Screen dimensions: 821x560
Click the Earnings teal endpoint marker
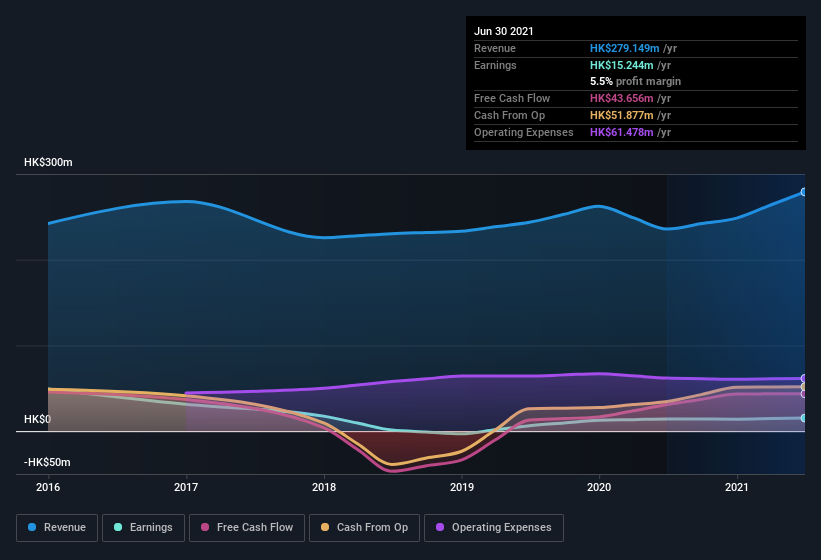coord(803,418)
